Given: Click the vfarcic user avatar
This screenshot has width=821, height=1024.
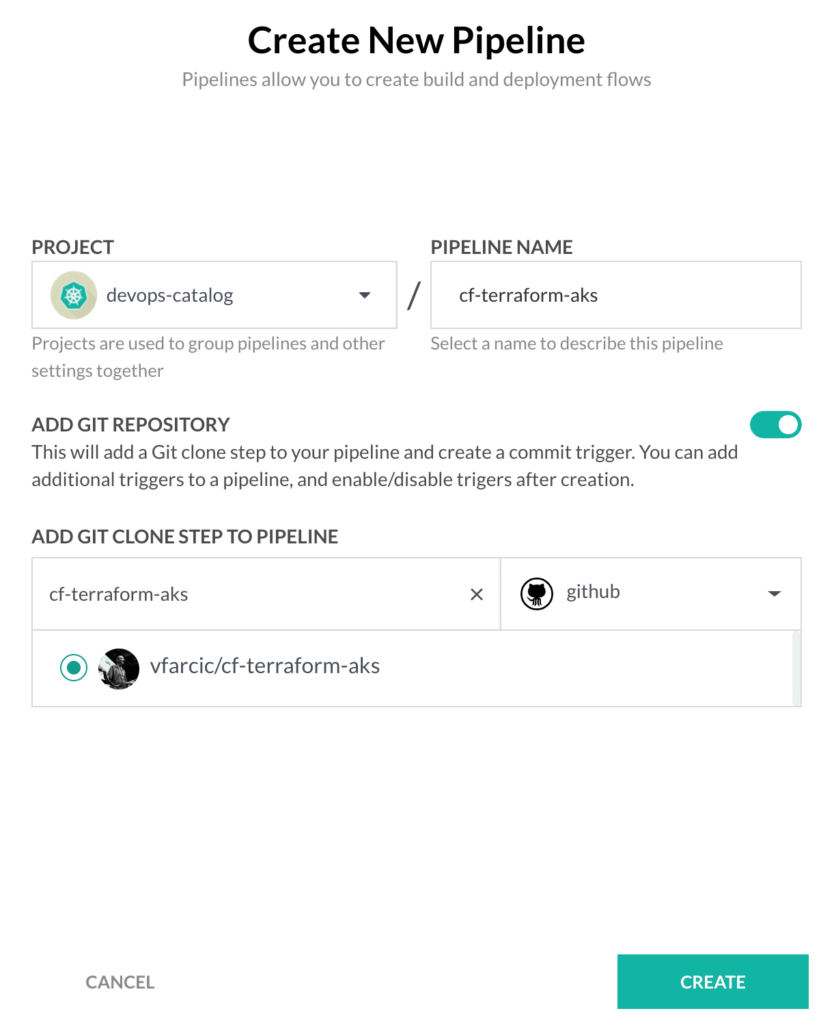Looking at the screenshot, I should click(x=118, y=668).
